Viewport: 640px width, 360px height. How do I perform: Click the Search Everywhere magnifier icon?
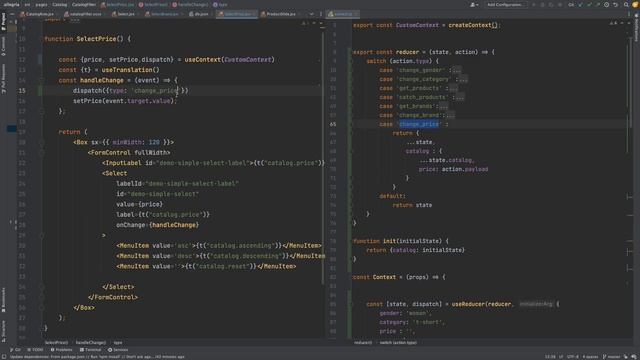click(626, 4)
